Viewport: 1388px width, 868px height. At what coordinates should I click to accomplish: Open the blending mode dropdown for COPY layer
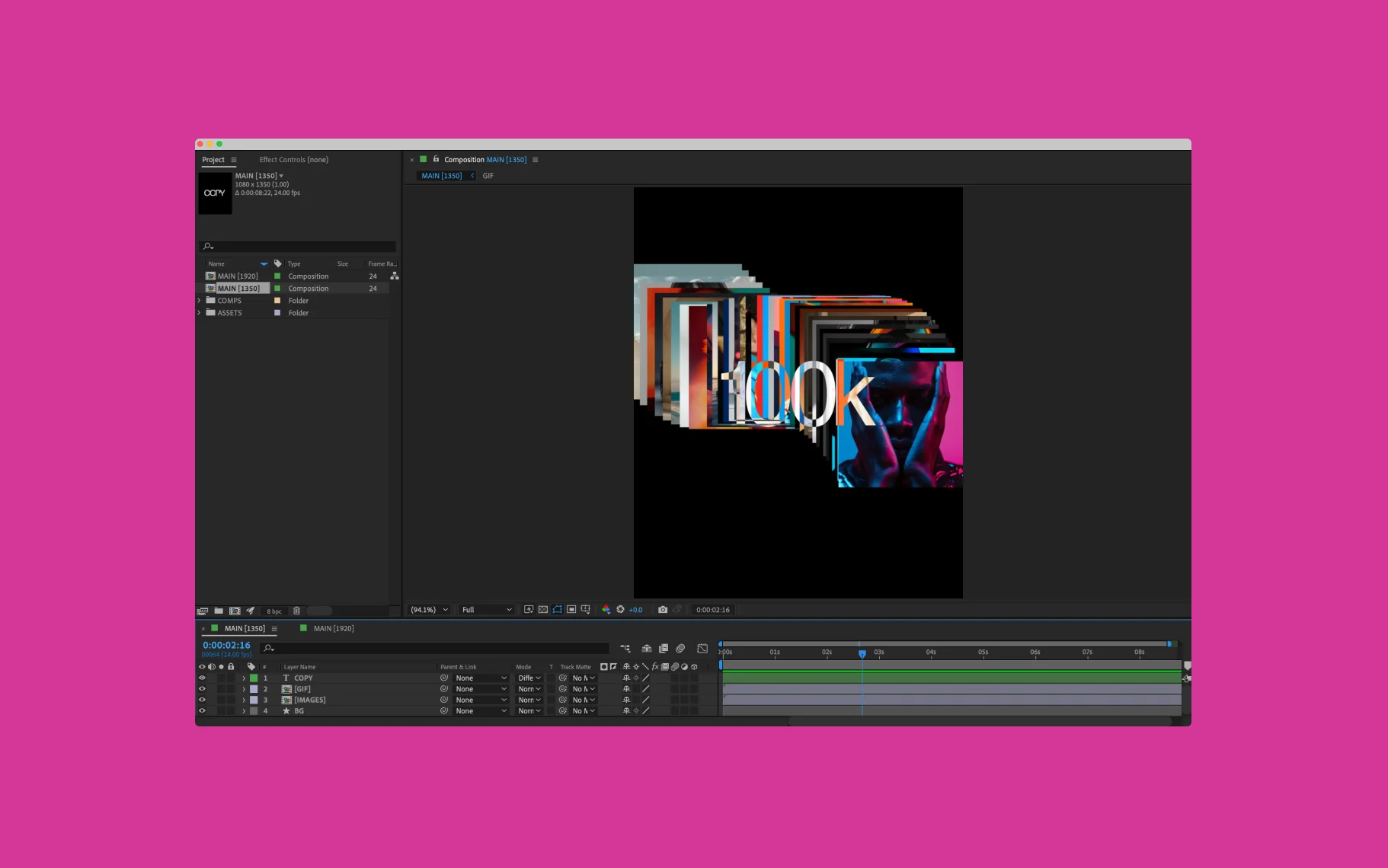tap(529, 678)
